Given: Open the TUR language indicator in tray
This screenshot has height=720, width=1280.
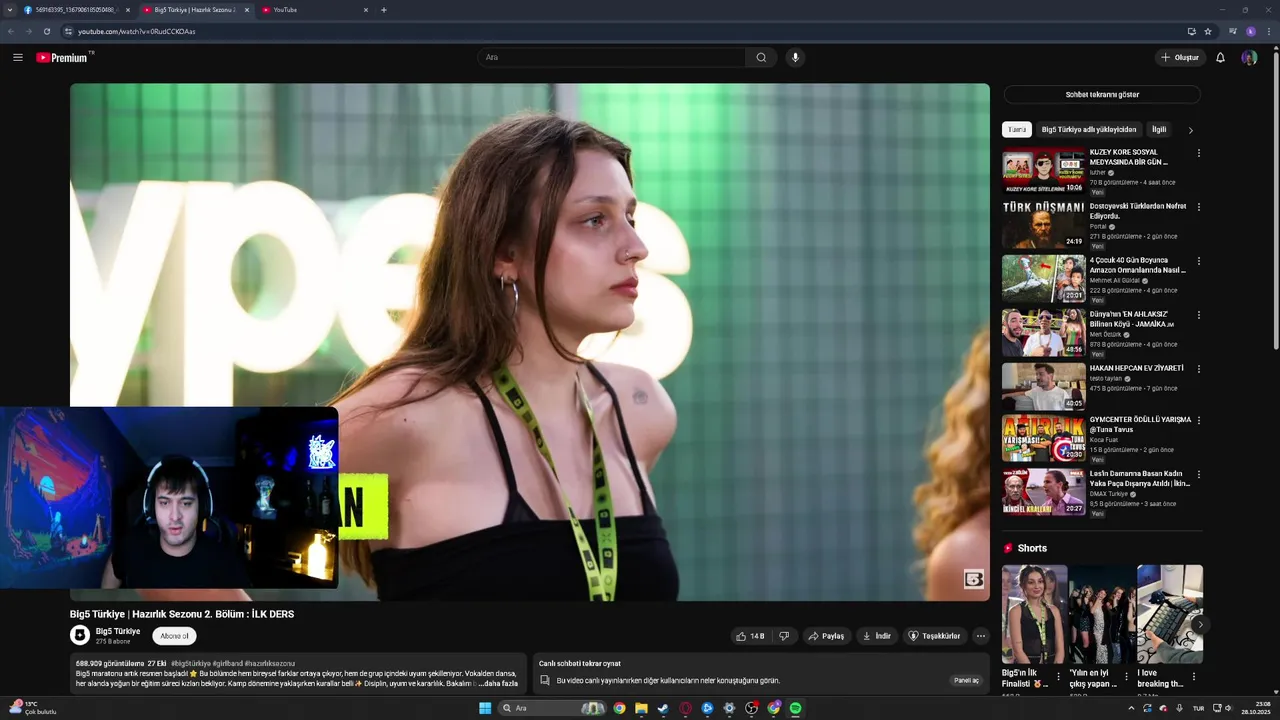Looking at the screenshot, I should click(1198, 708).
